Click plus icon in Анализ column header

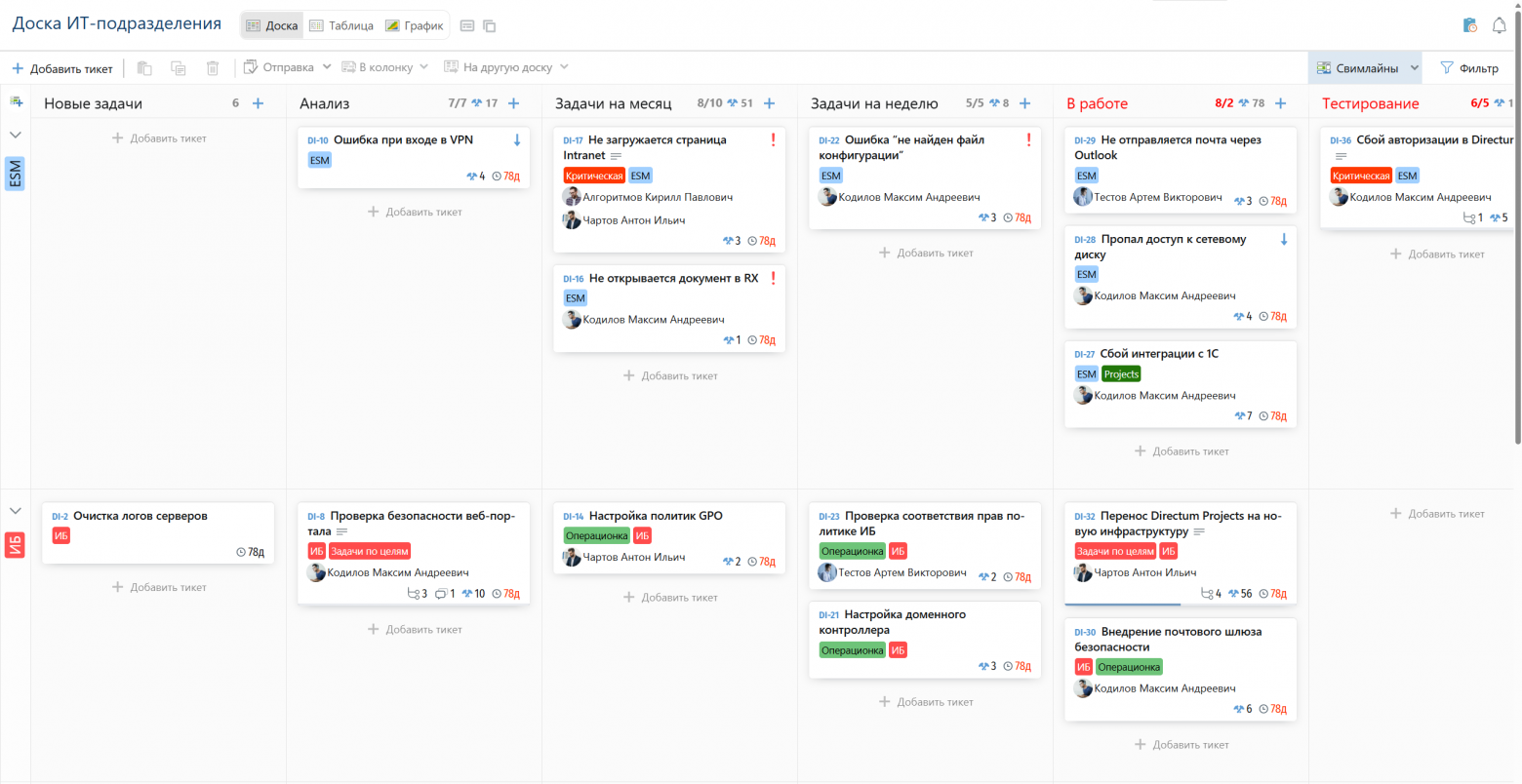pyautogui.click(x=514, y=103)
